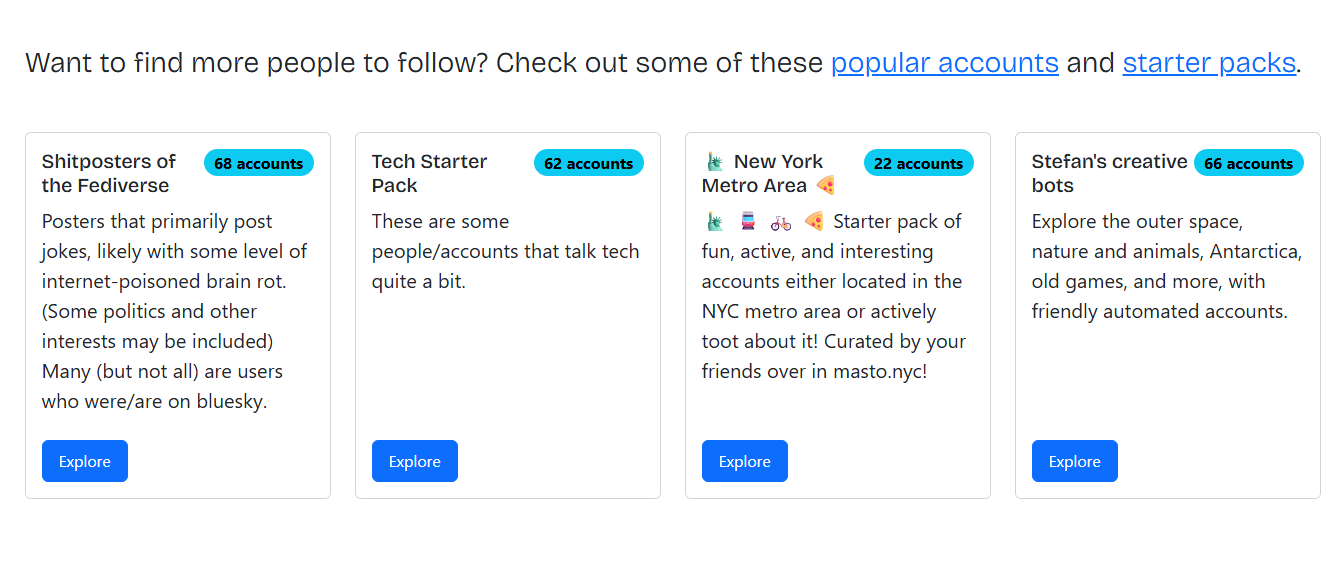The height and width of the screenshot is (582, 1340).
Task: Open the popular accounts link
Action: [944, 63]
